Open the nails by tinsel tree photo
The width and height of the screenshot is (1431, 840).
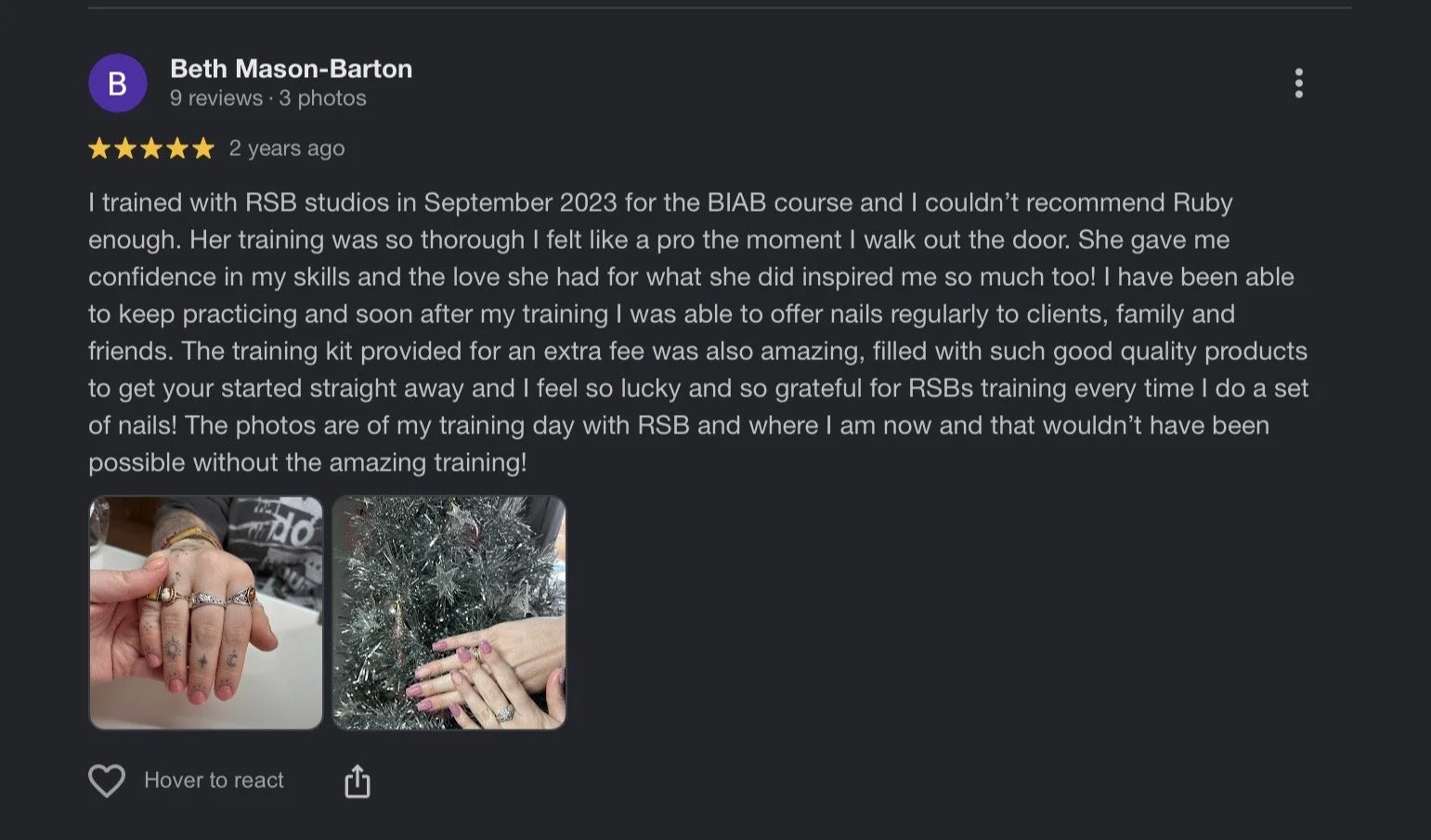[449, 613]
